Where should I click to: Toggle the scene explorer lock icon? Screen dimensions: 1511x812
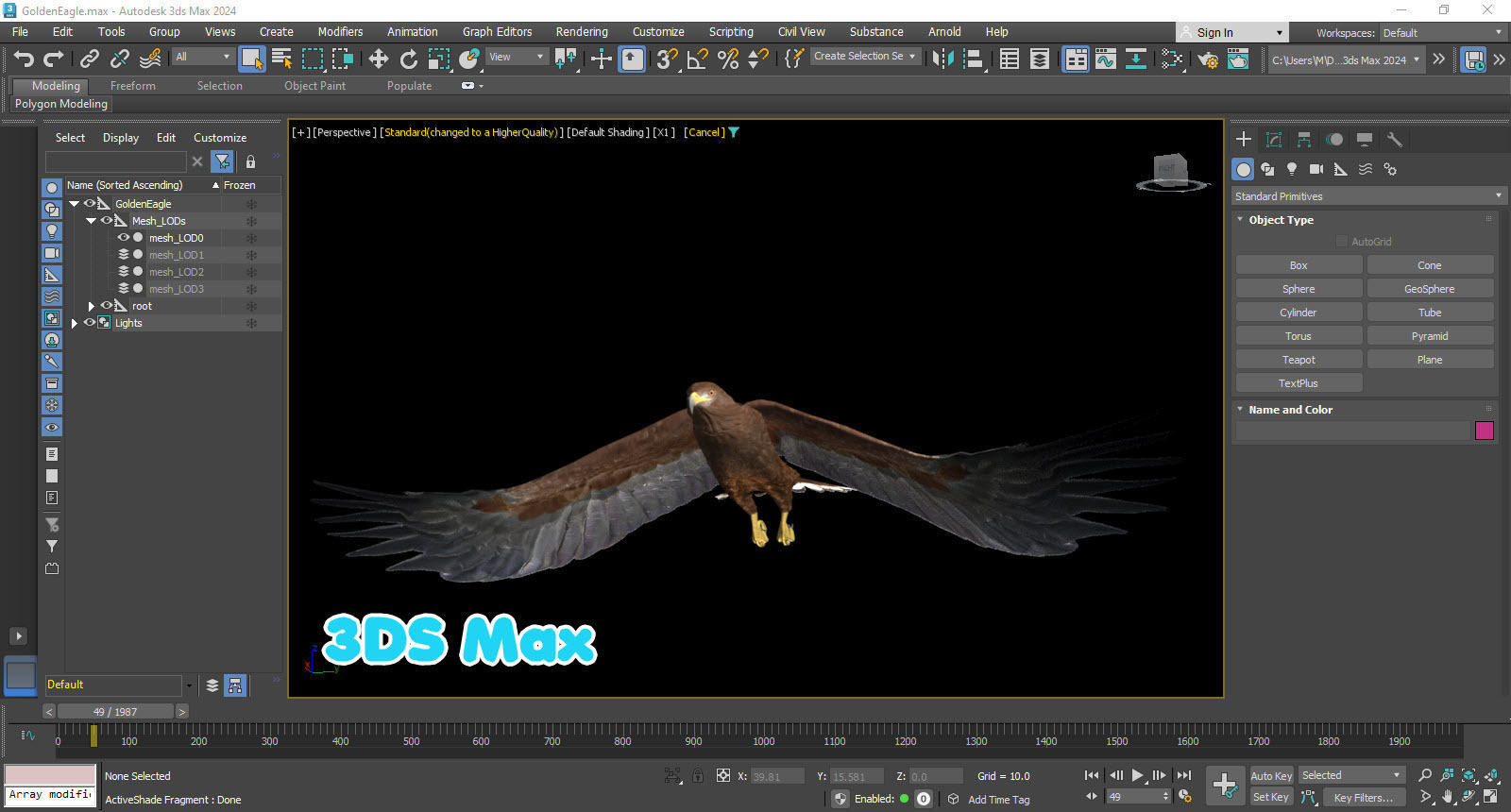(x=250, y=161)
